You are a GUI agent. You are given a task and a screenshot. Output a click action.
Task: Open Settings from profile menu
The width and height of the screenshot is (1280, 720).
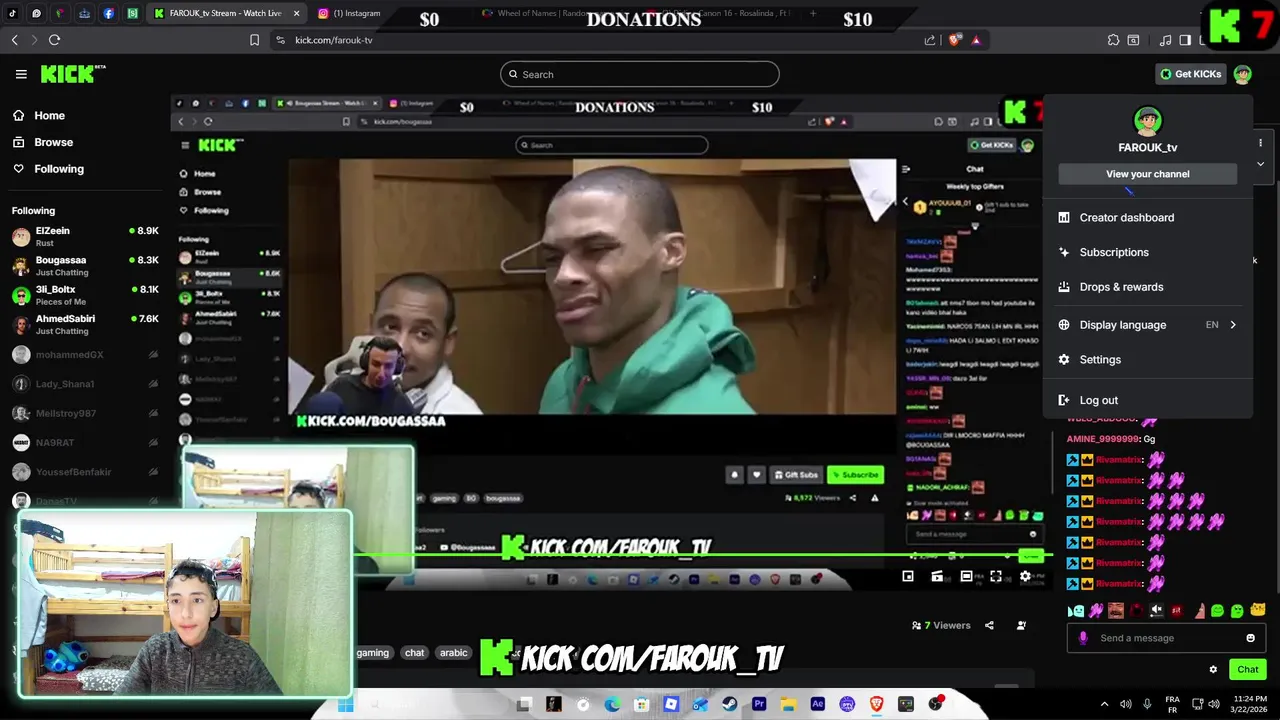click(1147, 360)
